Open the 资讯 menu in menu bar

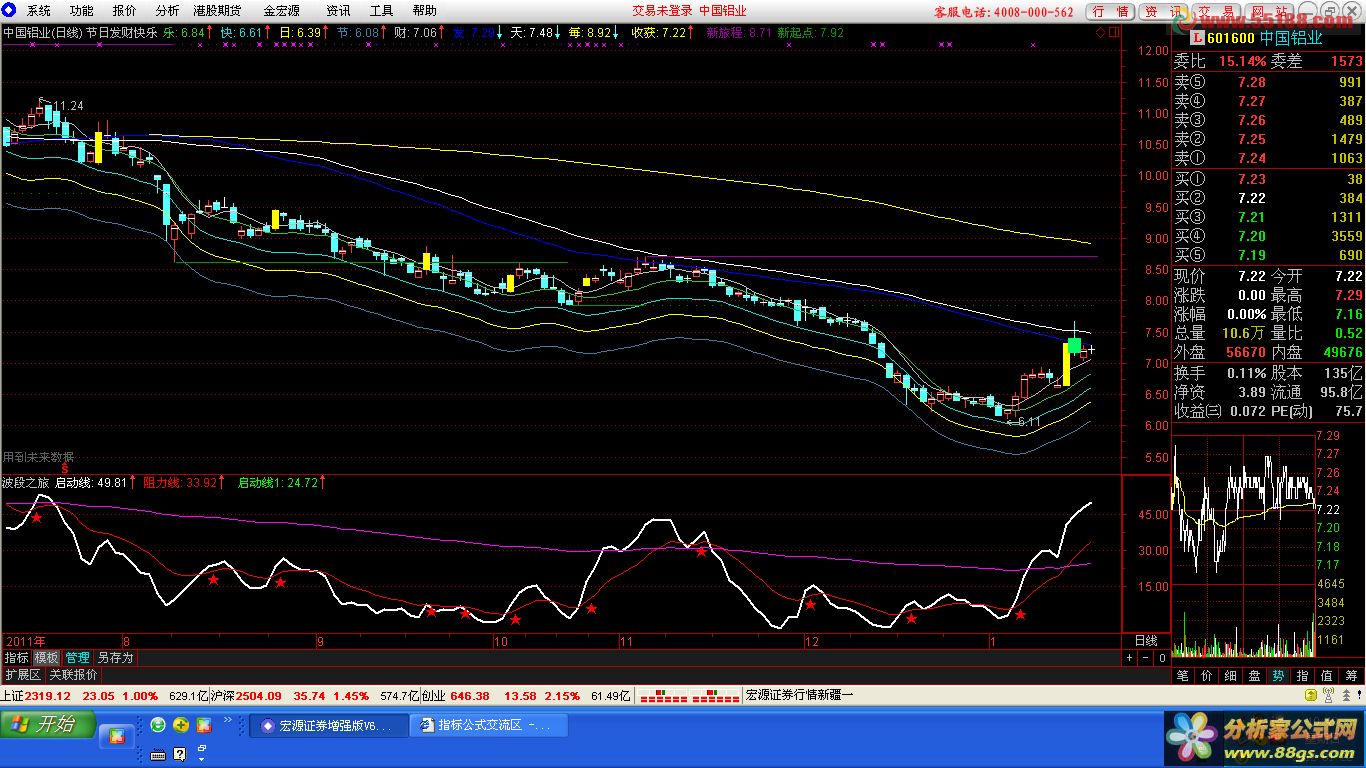pos(338,11)
